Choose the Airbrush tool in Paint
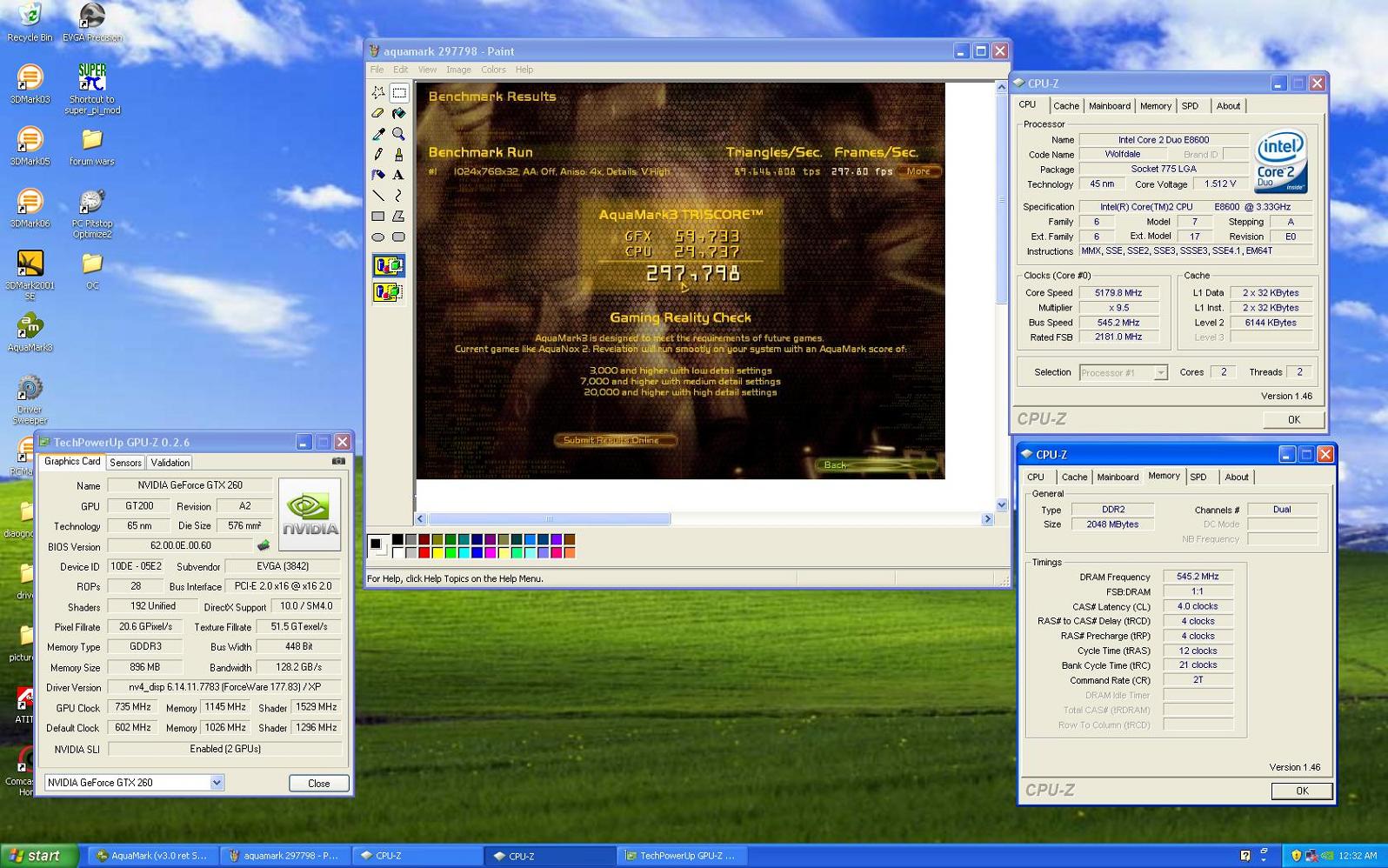 tap(377, 175)
